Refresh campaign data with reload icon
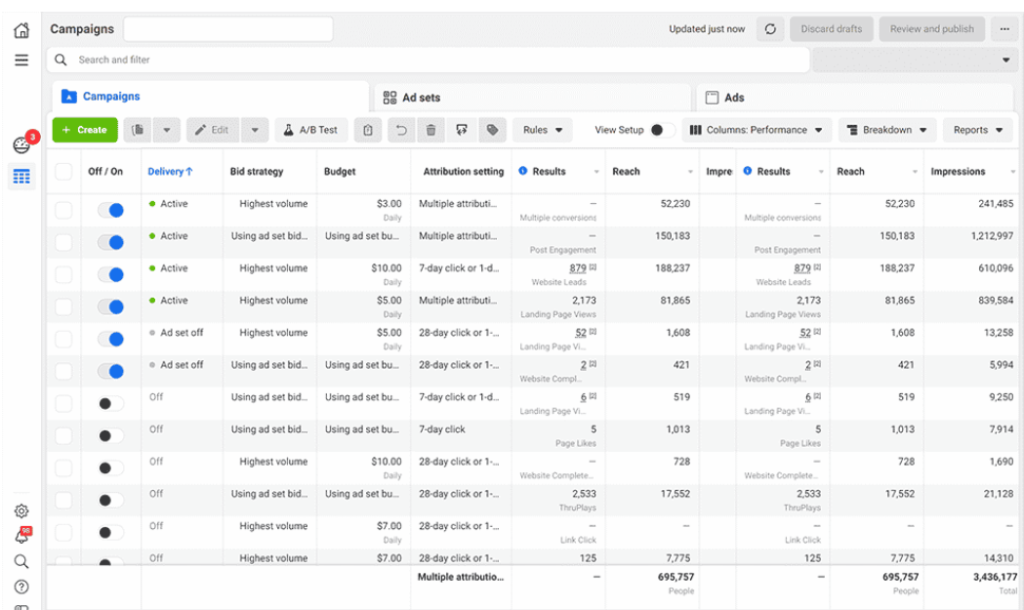Screen dimensions: 1024x610 point(771,29)
